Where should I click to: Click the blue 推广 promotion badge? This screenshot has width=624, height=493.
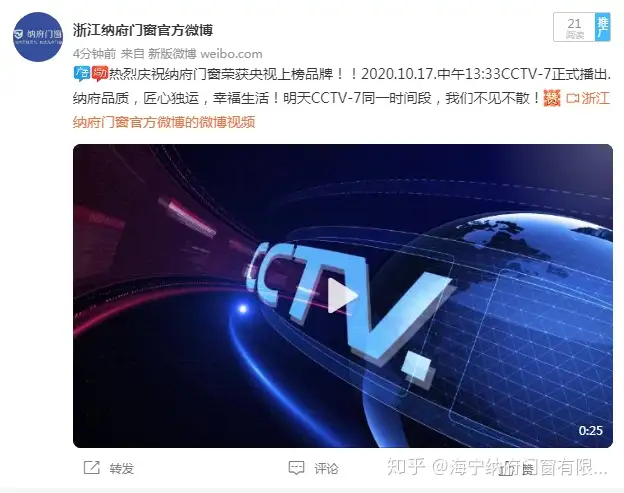click(x=603, y=27)
